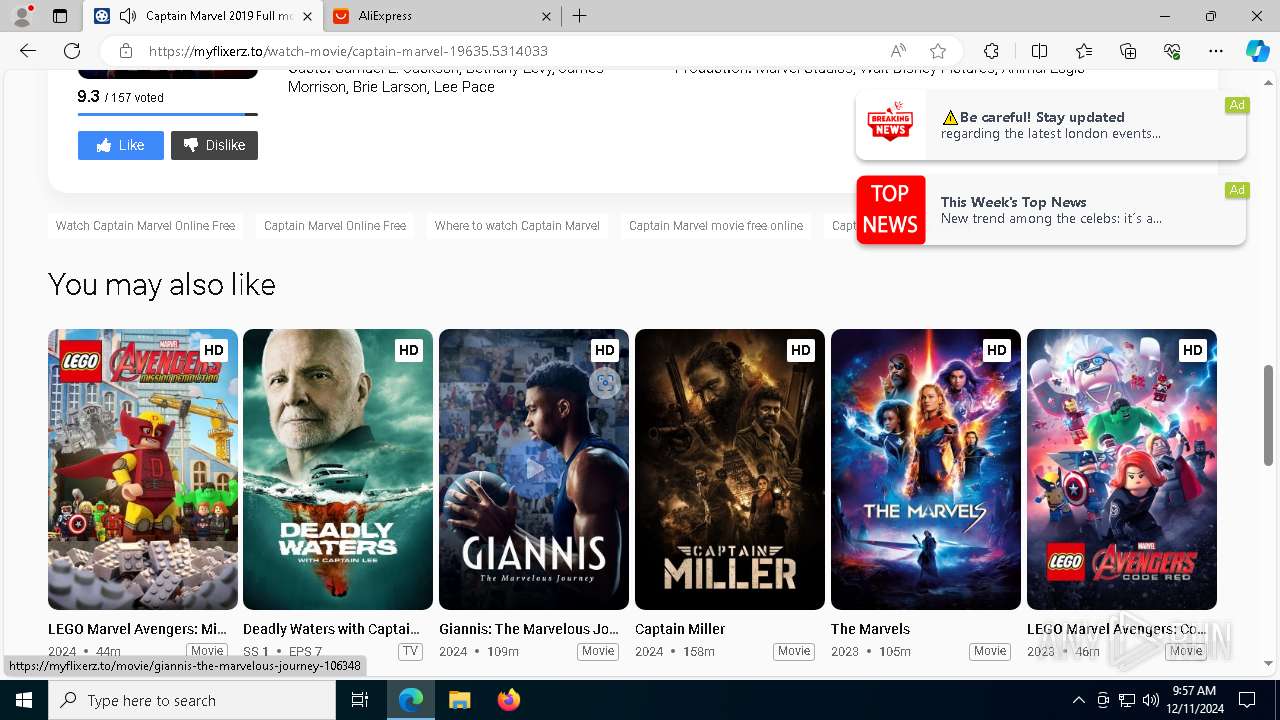Open 'Captain Miller' title link
Viewport: 1280px width, 720px height.
[680, 629]
